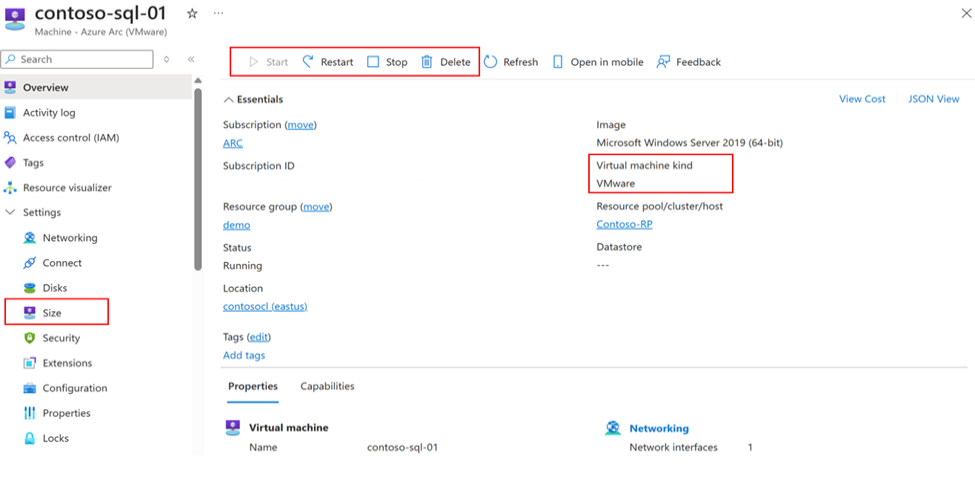The image size is (975, 483).
Task: Close the blade with the X button
Action: click(966, 12)
